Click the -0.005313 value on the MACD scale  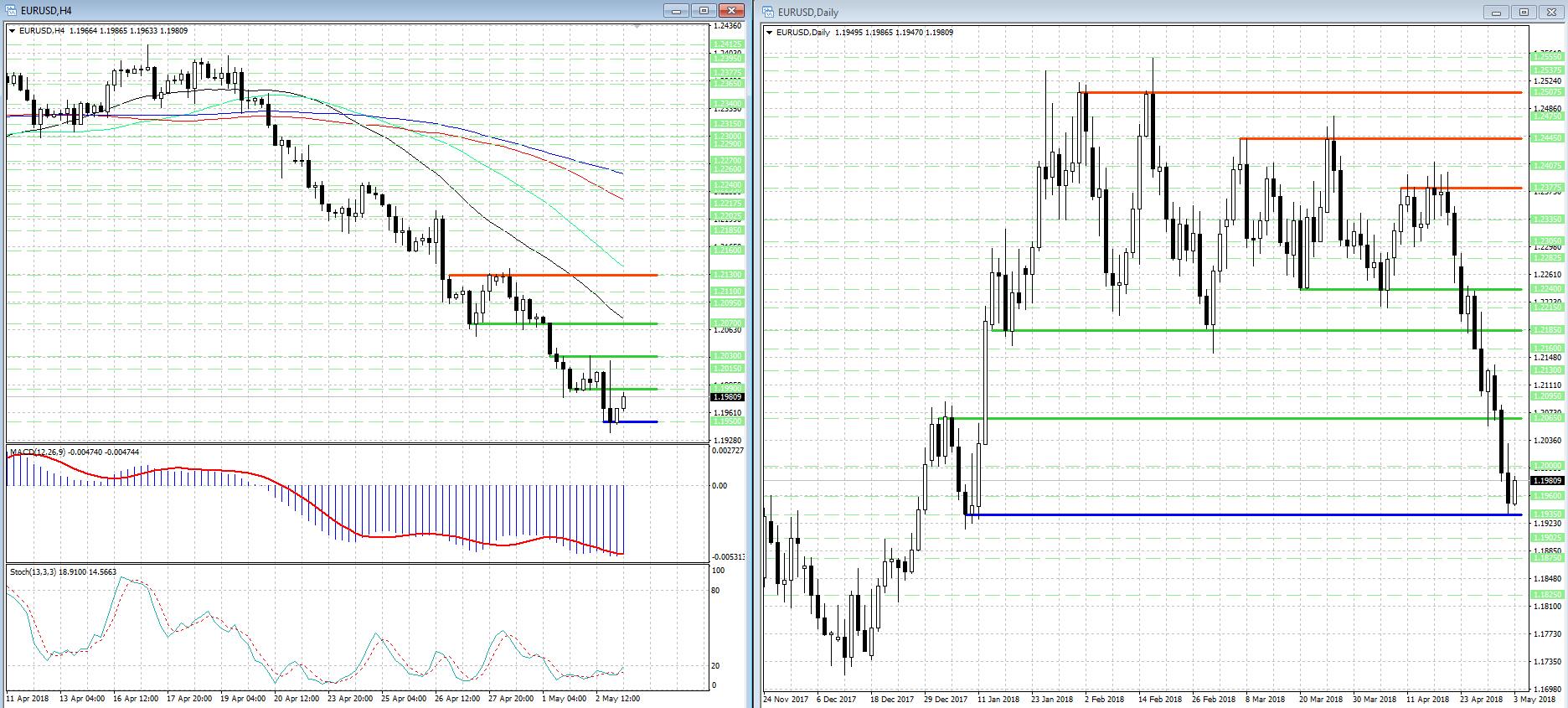pyautogui.click(x=728, y=557)
